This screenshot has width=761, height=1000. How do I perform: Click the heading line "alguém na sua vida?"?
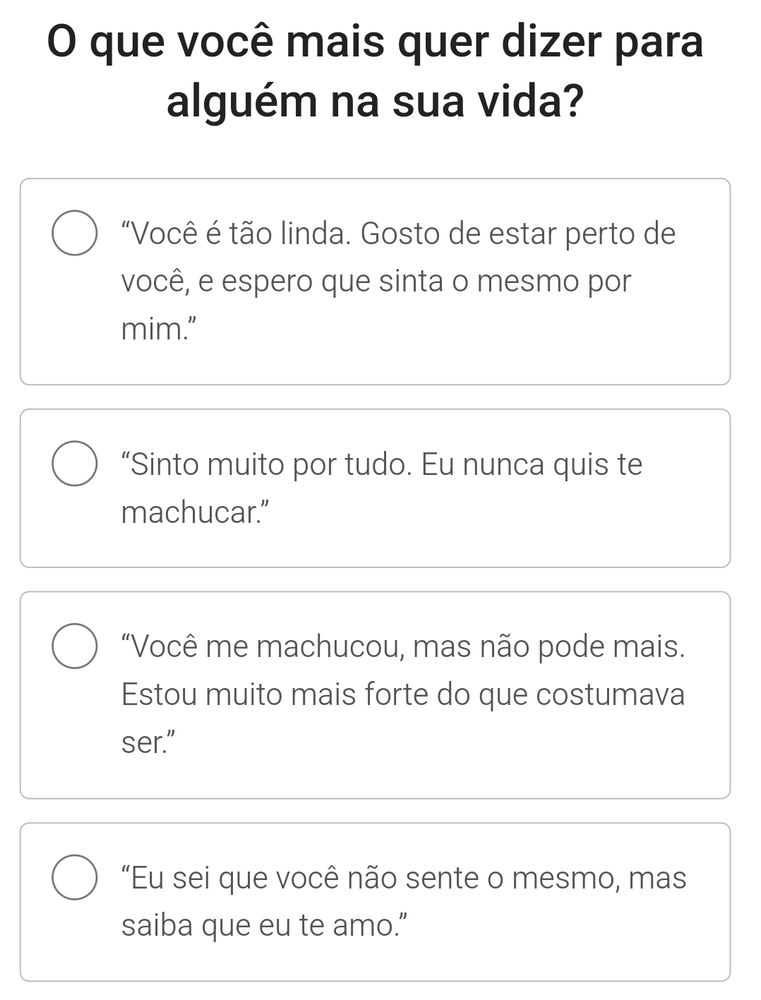click(x=375, y=102)
